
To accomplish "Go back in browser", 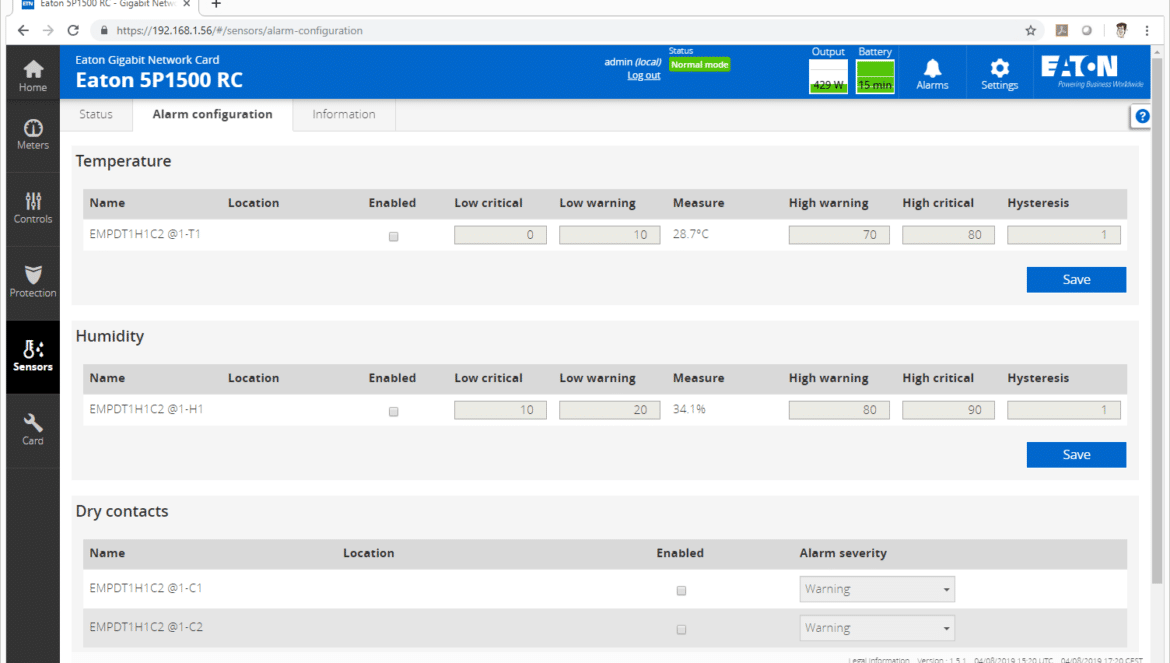I will (23, 31).
